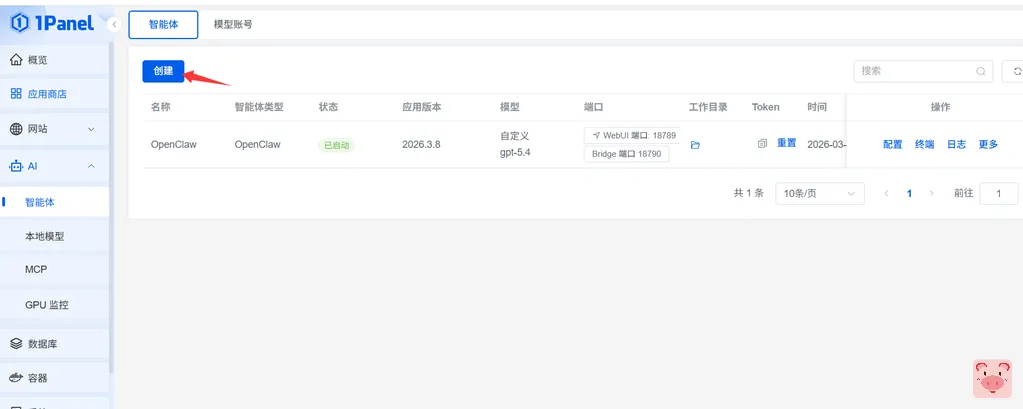
Task: Click the 智能体类型 column header
Action: 259,107
